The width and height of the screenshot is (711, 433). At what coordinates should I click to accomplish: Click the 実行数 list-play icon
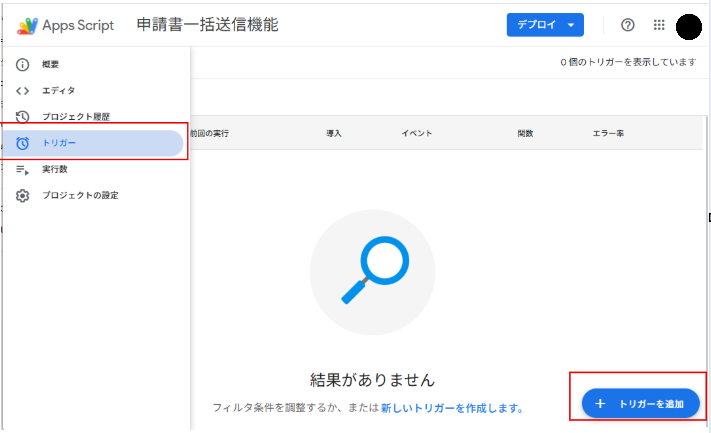(22, 169)
